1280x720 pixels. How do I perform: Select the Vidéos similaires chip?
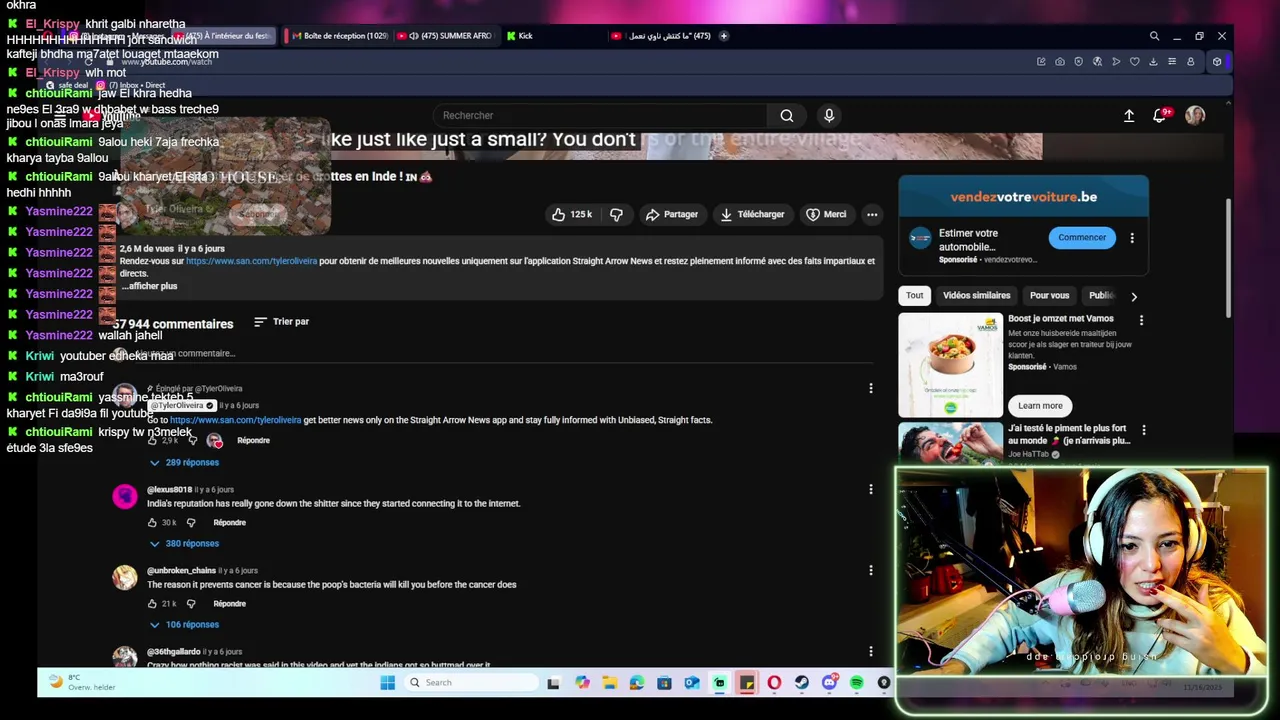point(976,296)
